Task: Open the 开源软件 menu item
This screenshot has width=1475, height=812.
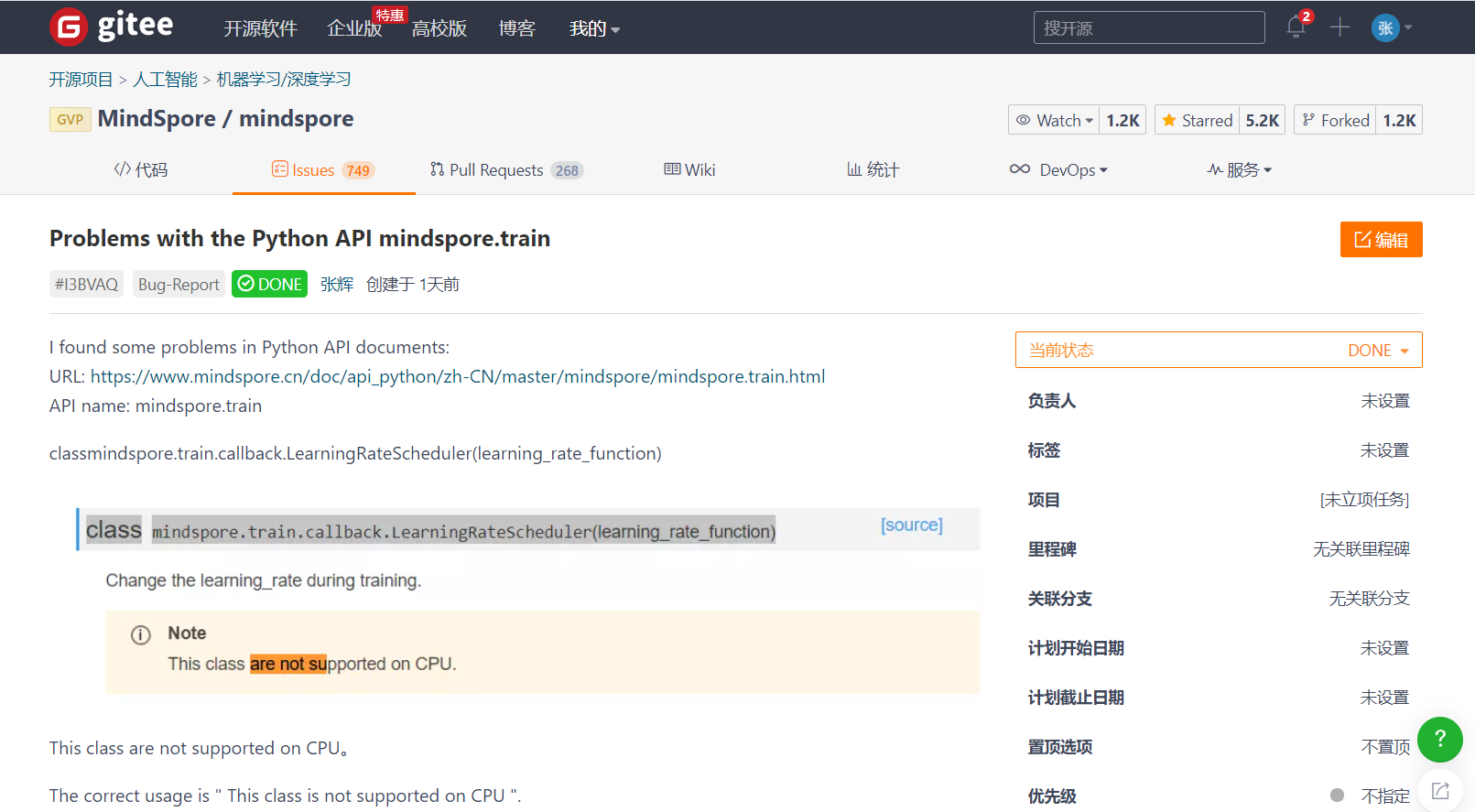Action: point(261,28)
